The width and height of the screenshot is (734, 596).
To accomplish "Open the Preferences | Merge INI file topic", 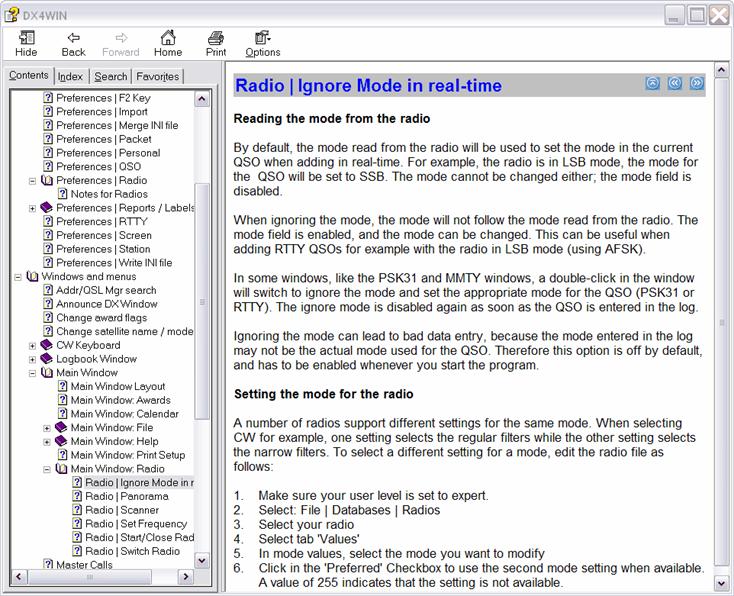I will 117,125.
